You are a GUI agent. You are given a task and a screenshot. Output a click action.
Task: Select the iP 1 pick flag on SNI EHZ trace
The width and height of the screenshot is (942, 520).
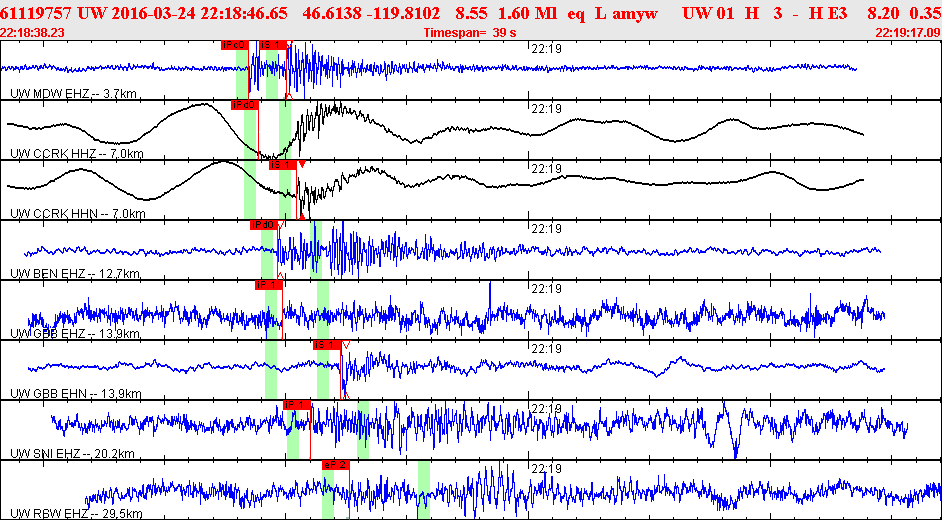click(x=296, y=405)
